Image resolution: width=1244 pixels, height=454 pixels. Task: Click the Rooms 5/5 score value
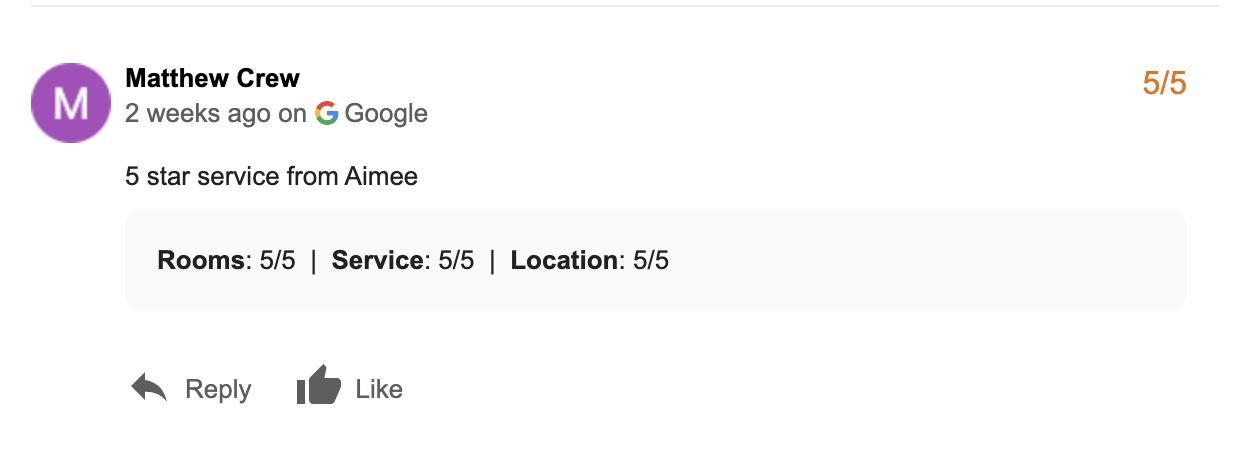(277, 261)
